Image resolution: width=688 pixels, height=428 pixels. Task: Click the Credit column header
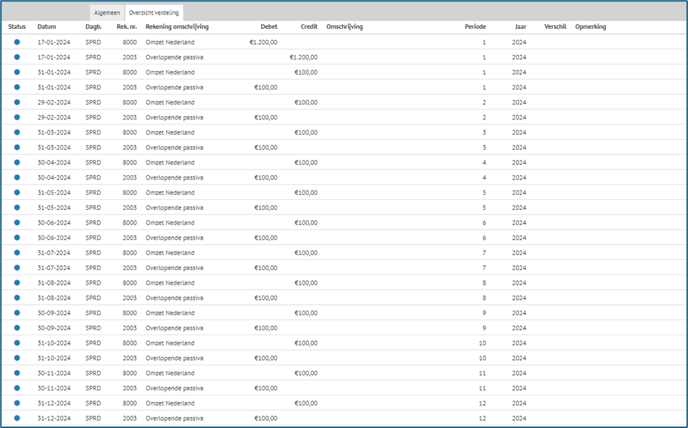[309, 27]
